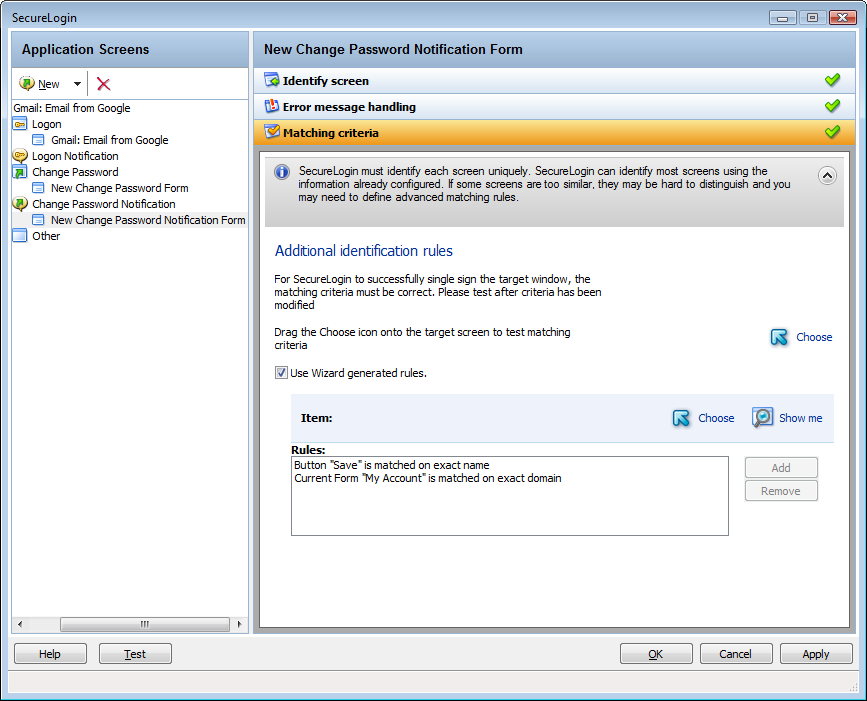Toggle Use Wizard generated rules checkbox
The width and height of the screenshot is (867, 701).
pyautogui.click(x=281, y=373)
